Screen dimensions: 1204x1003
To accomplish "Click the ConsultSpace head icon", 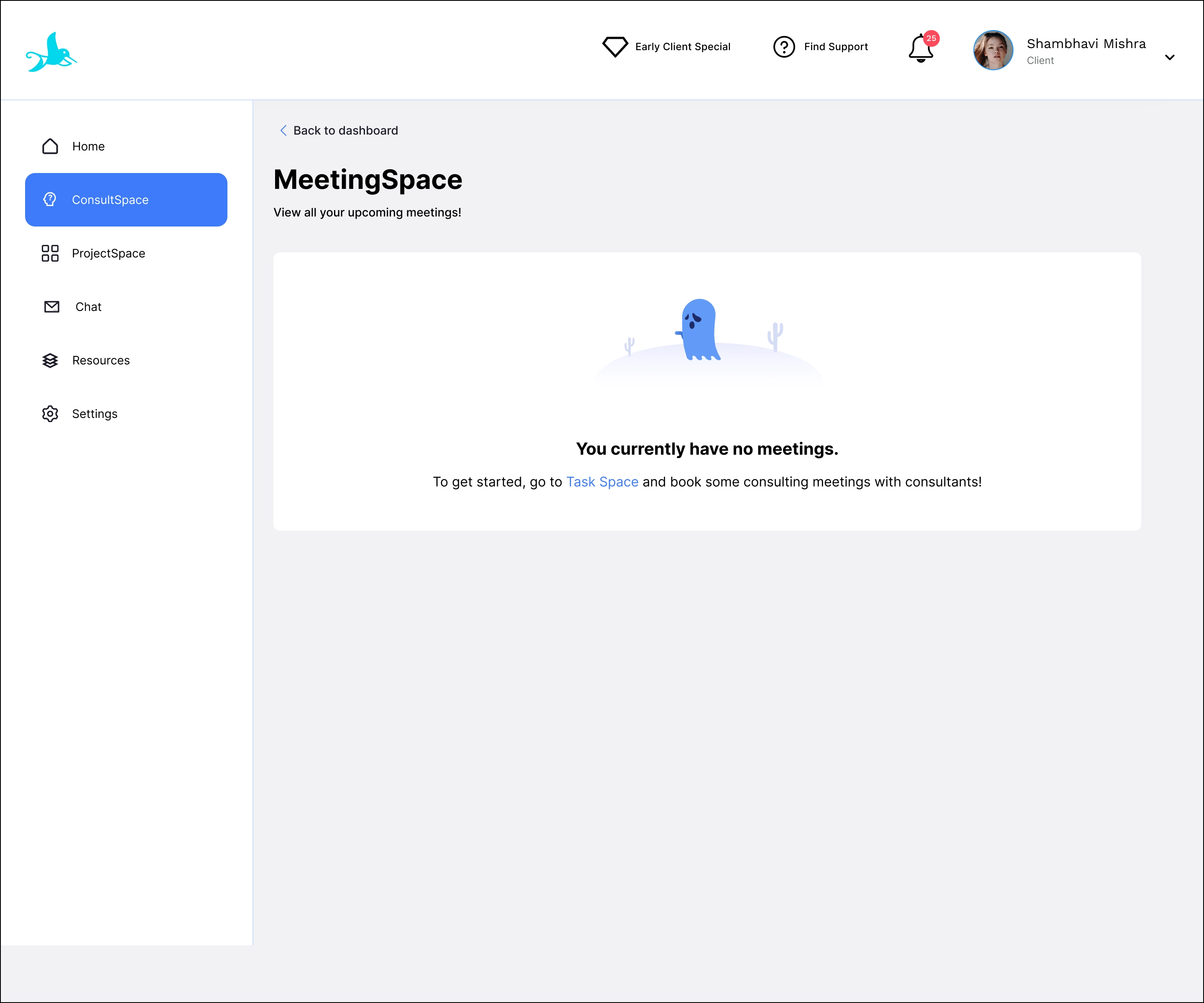I will click(x=50, y=199).
